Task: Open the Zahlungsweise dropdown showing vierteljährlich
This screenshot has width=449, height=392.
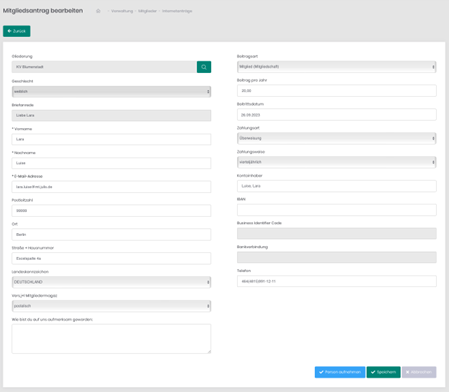Action: (x=337, y=162)
